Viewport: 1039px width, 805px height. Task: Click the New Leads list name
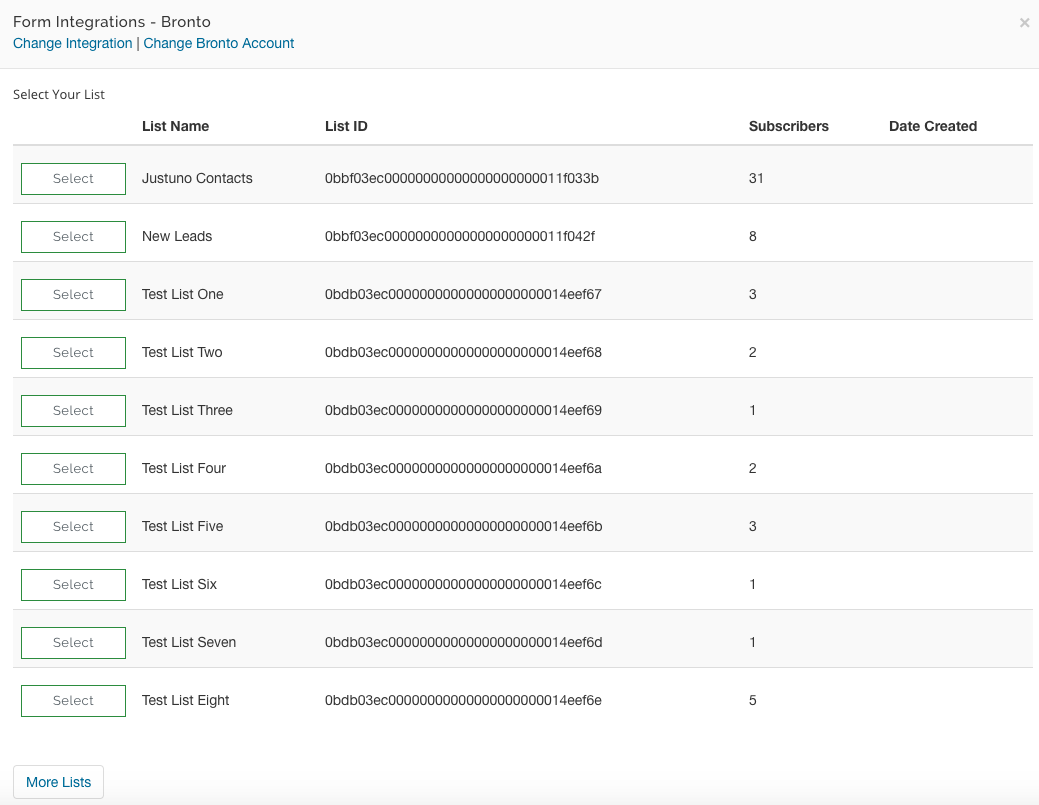tap(177, 236)
